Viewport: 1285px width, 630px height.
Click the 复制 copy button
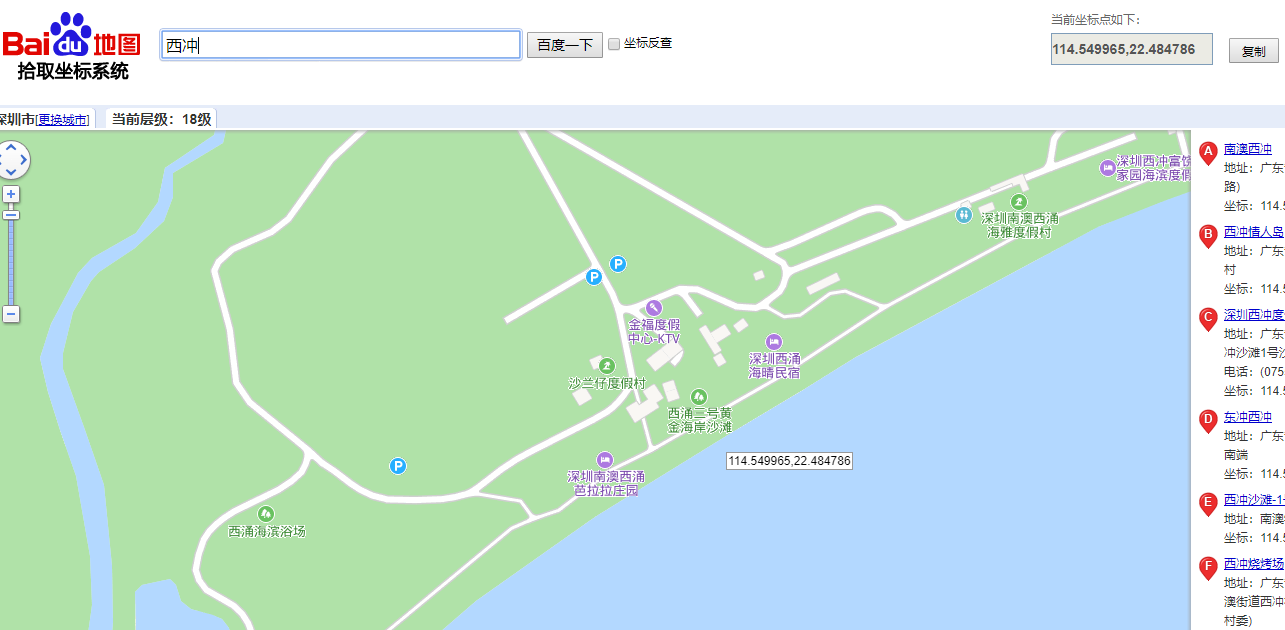[x=1253, y=51]
